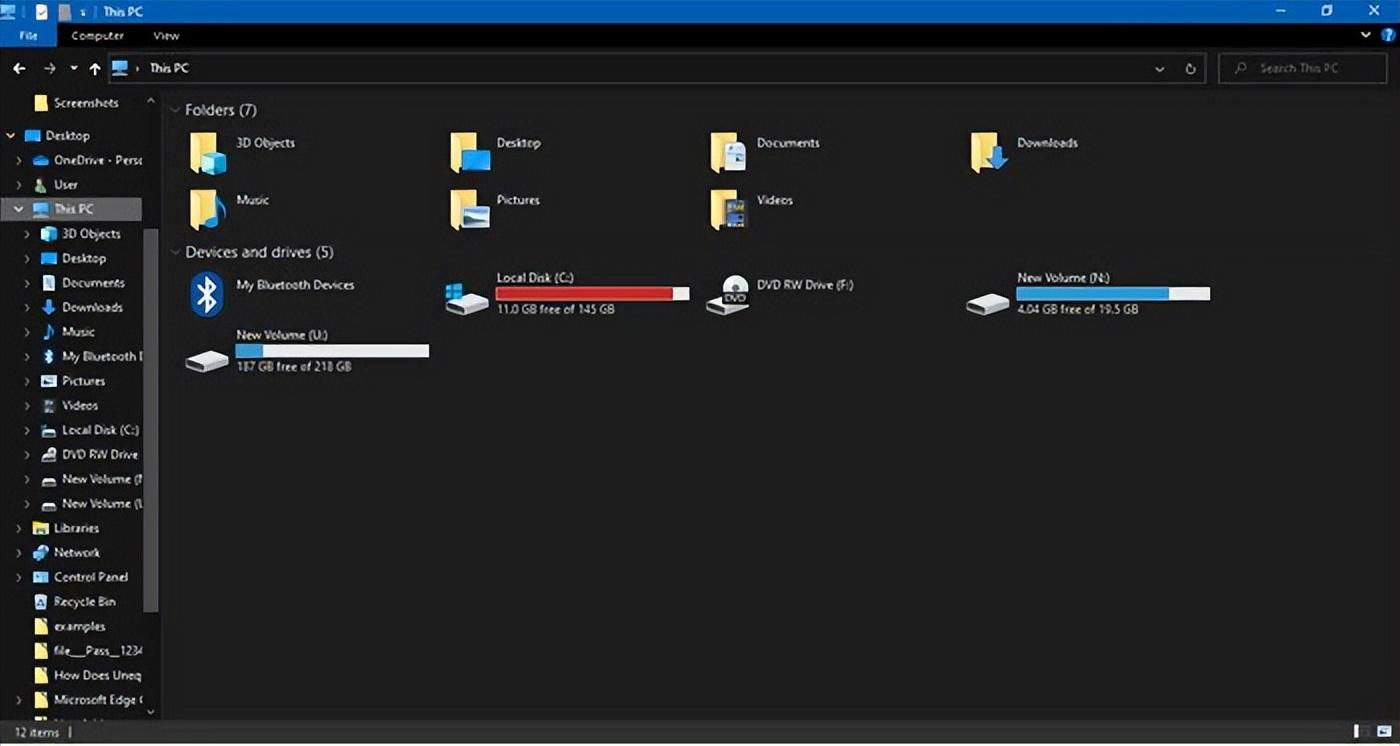
Task: Open the Desktop folder in main pane
Action: 470,153
